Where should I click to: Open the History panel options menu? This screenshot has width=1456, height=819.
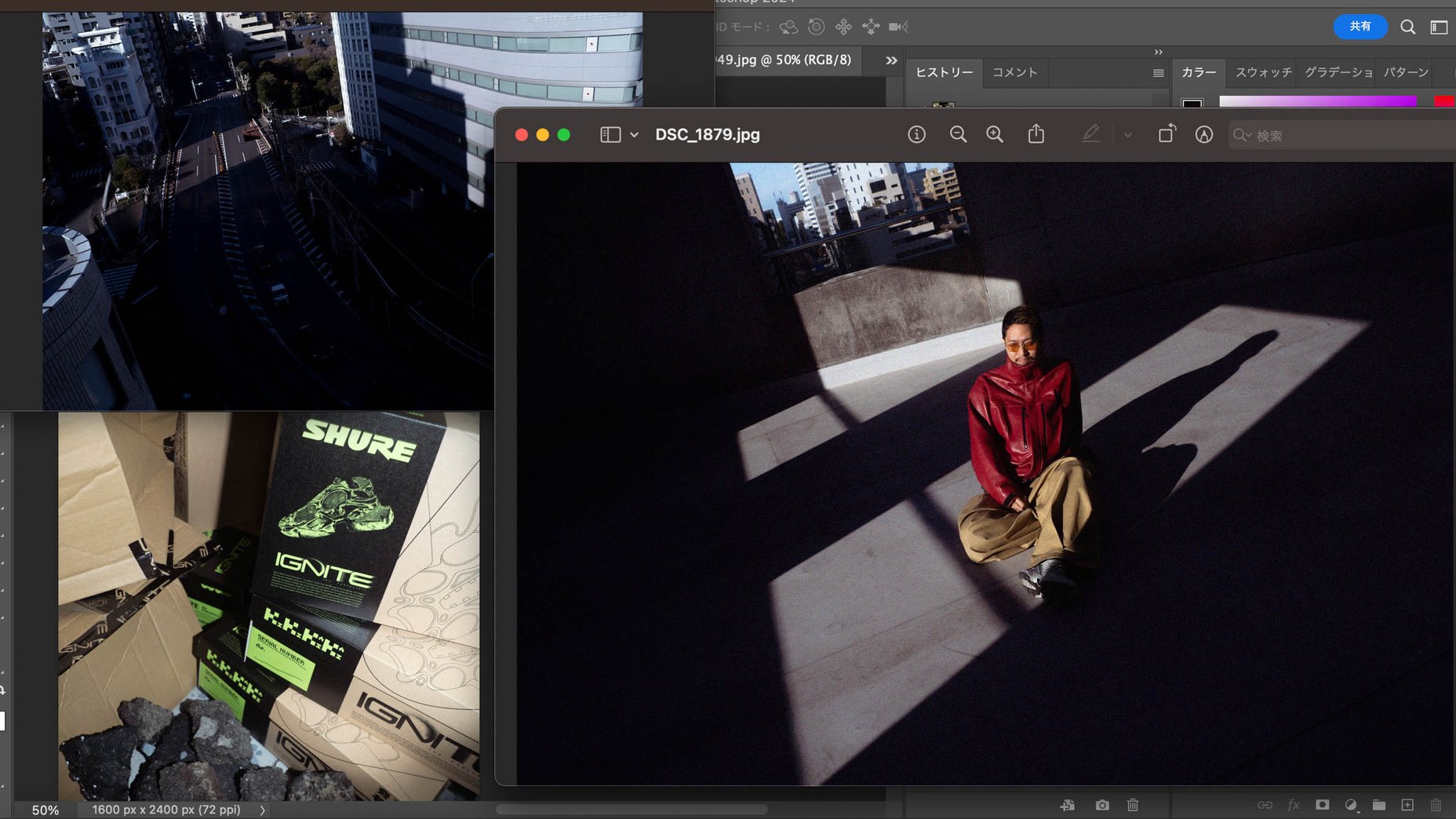point(1158,73)
